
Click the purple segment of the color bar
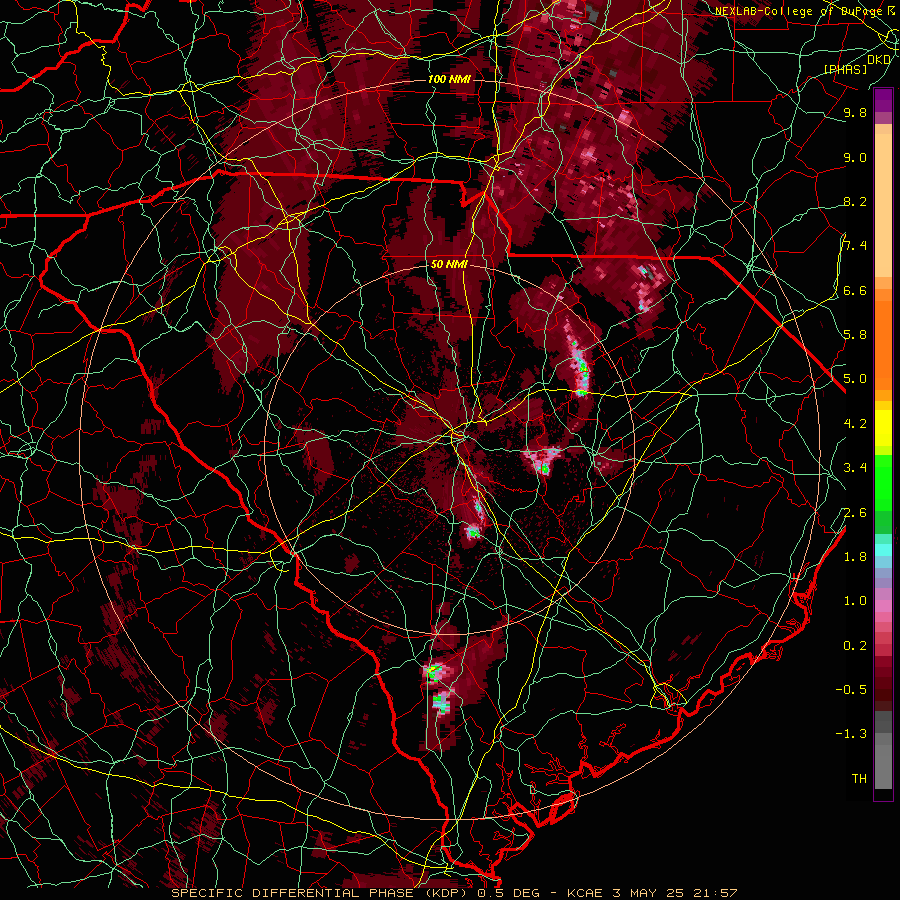pyautogui.click(x=883, y=100)
